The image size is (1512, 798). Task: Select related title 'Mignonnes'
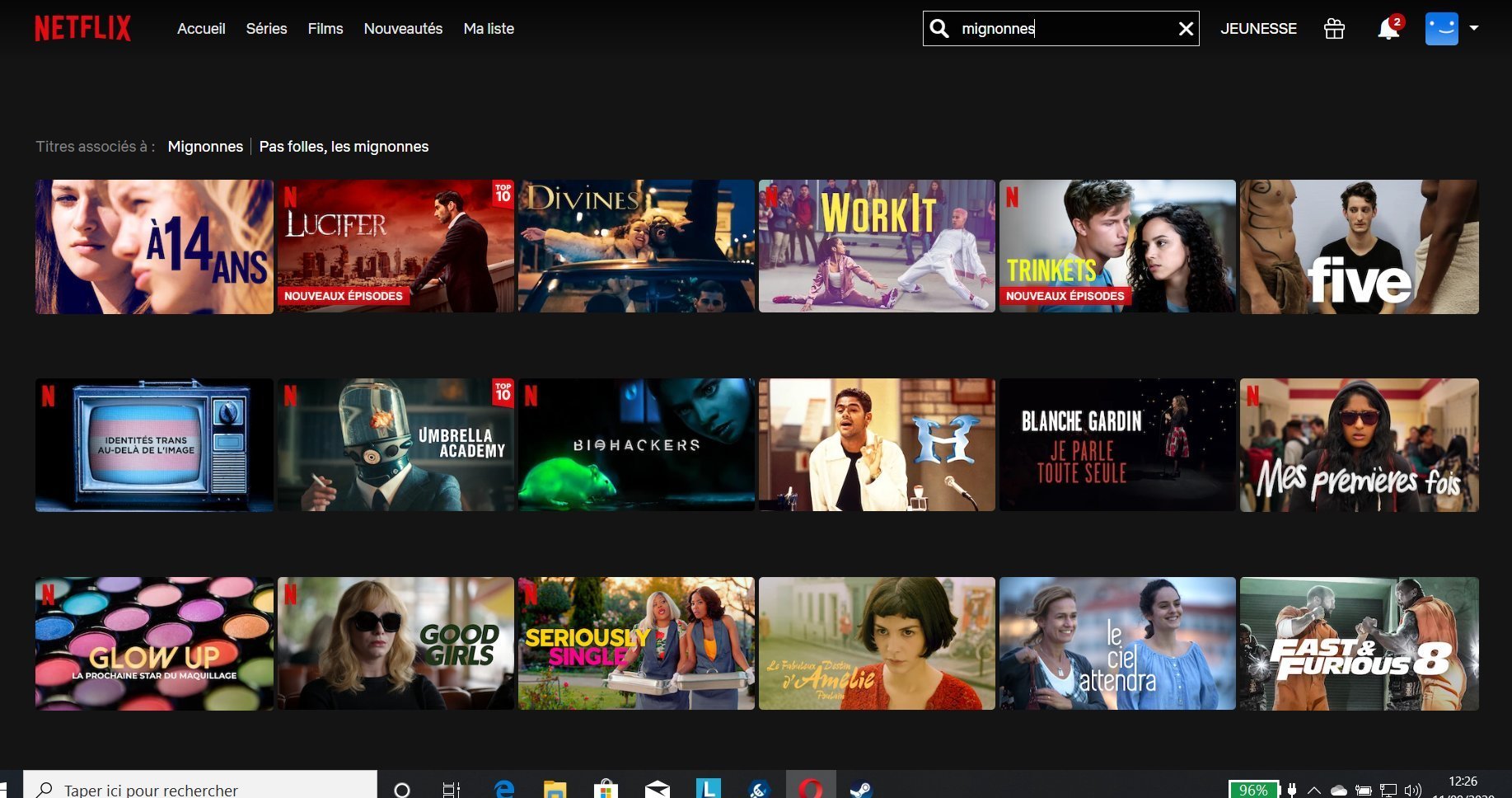point(205,147)
